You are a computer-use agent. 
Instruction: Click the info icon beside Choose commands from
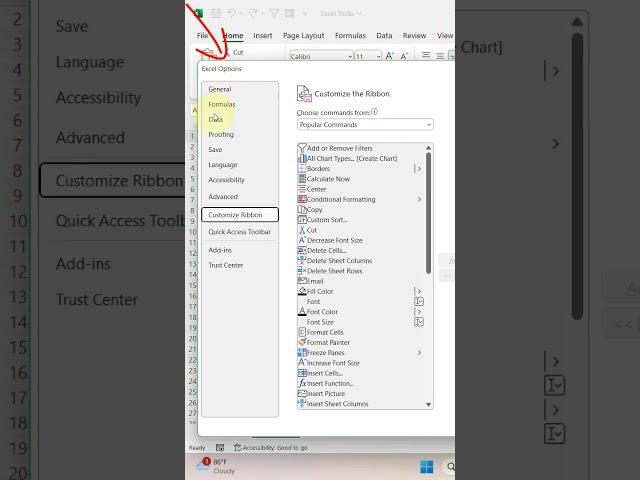[374, 111]
